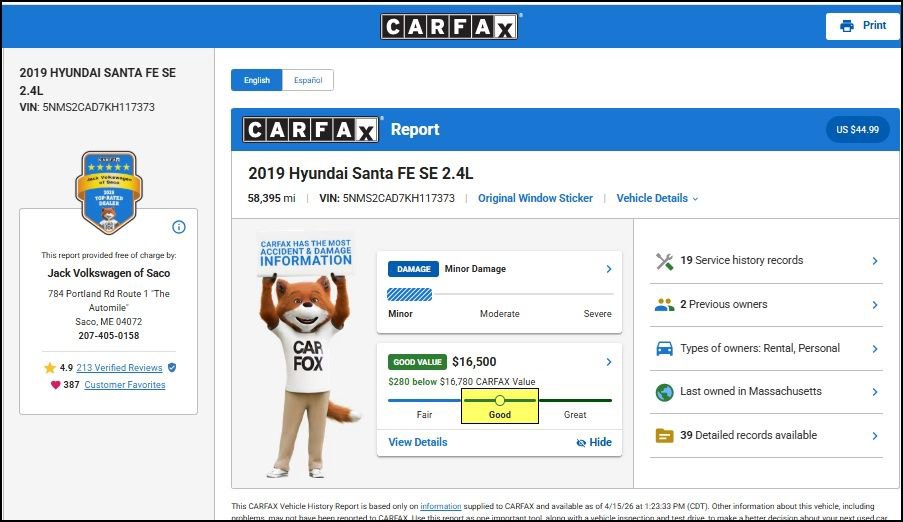Click View Details link
903x522 pixels.
pos(418,442)
